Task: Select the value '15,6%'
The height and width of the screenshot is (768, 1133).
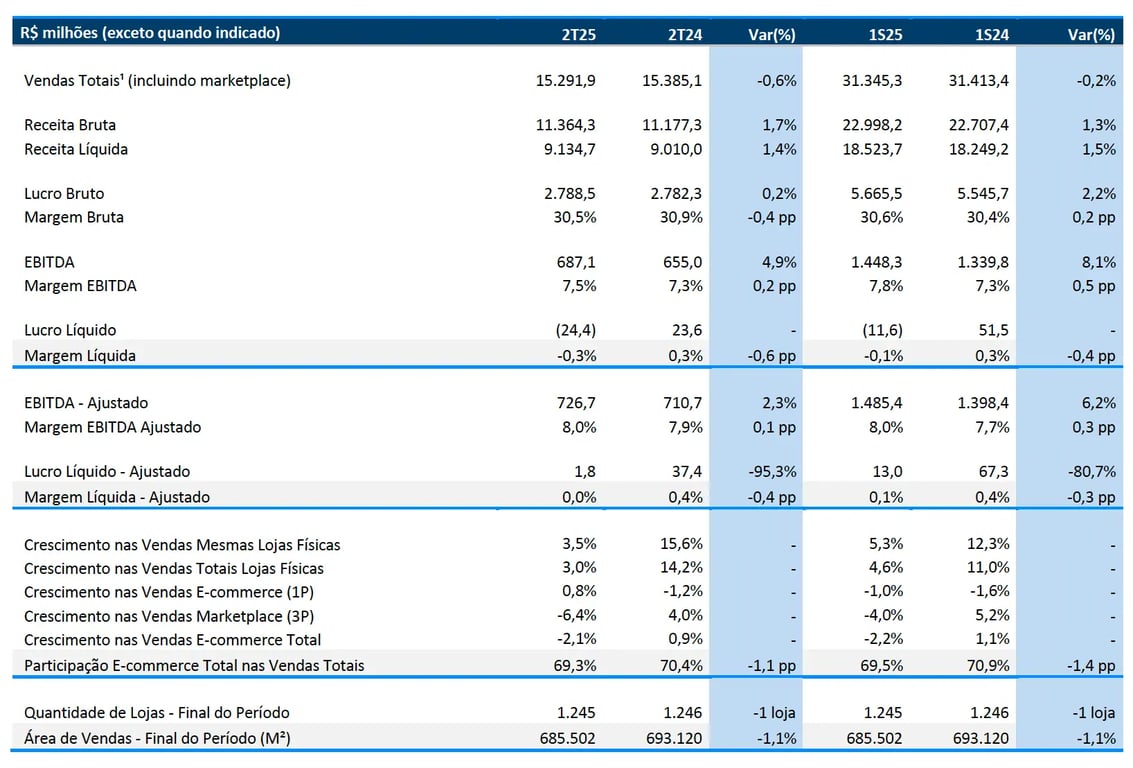Action: 681,543
